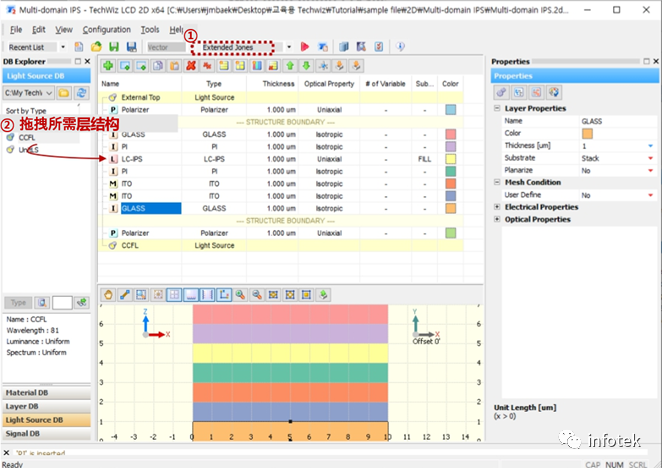The height and width of the screenshot is (468, 662).
Task: Collapse the Mesh Condition section
Action: click(497, 182)
